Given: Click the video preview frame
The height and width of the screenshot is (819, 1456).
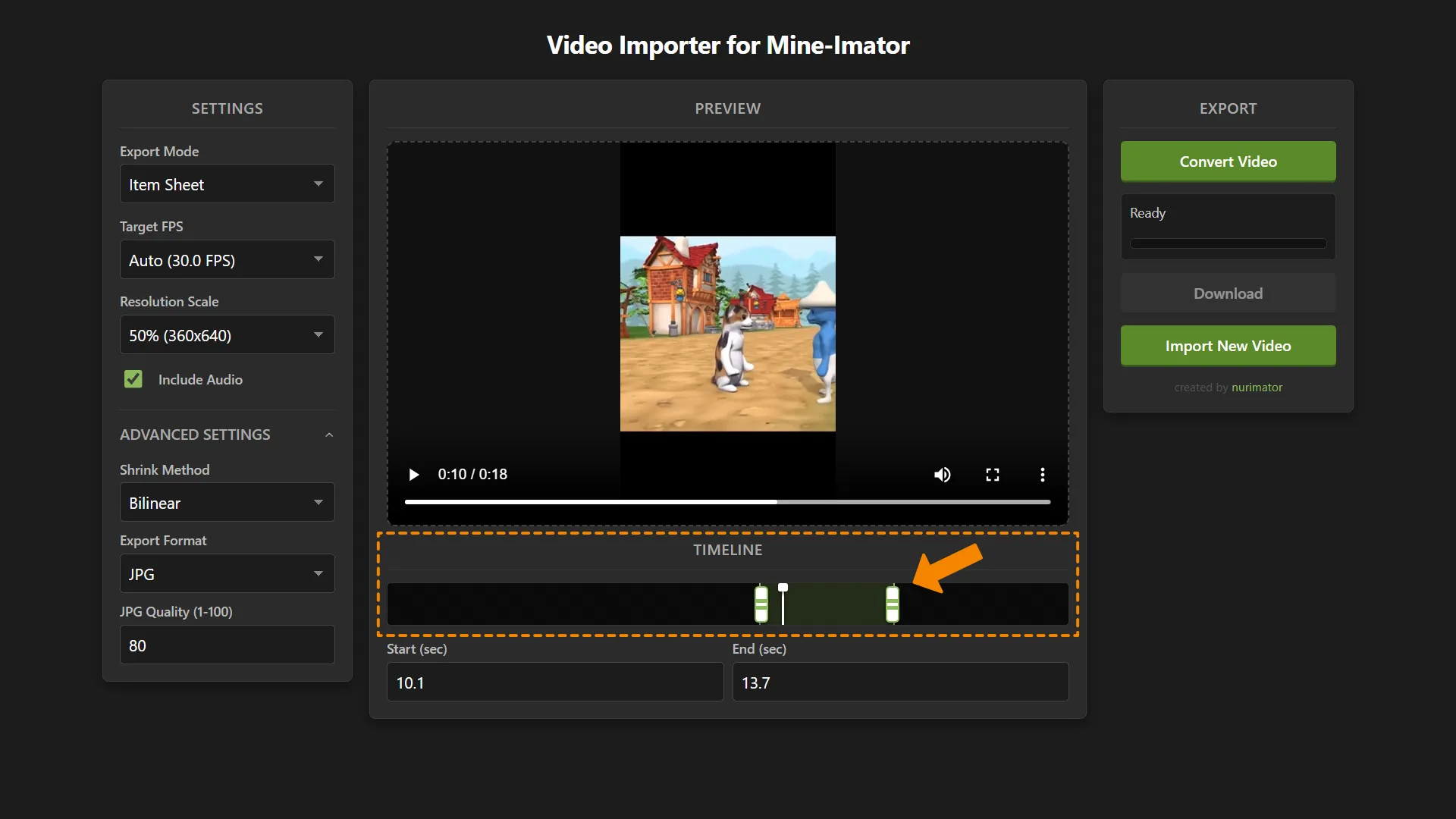Looking at the screenshot, I should 727,334.
